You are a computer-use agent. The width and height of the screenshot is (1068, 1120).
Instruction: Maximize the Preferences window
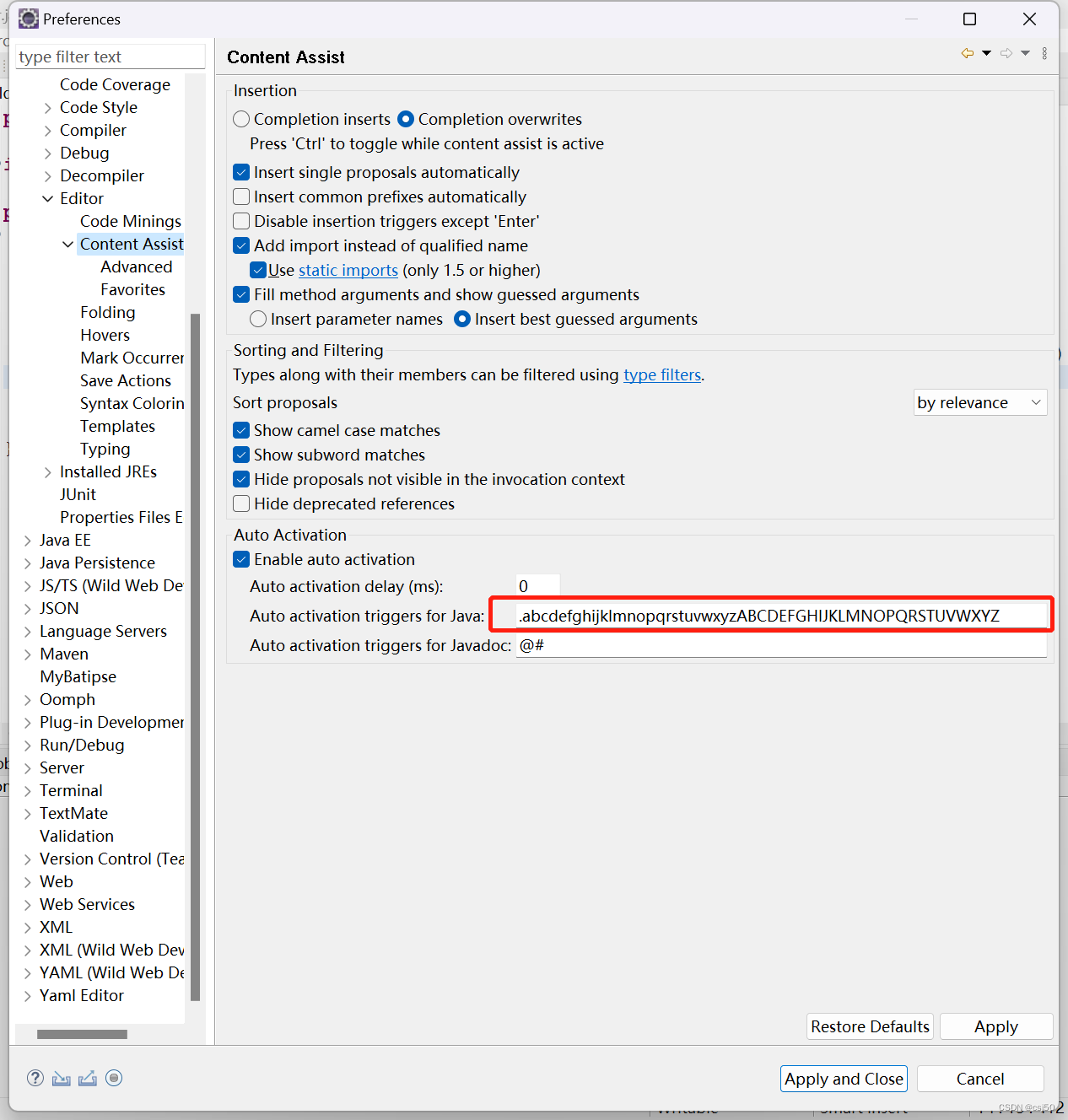point(970,19)
